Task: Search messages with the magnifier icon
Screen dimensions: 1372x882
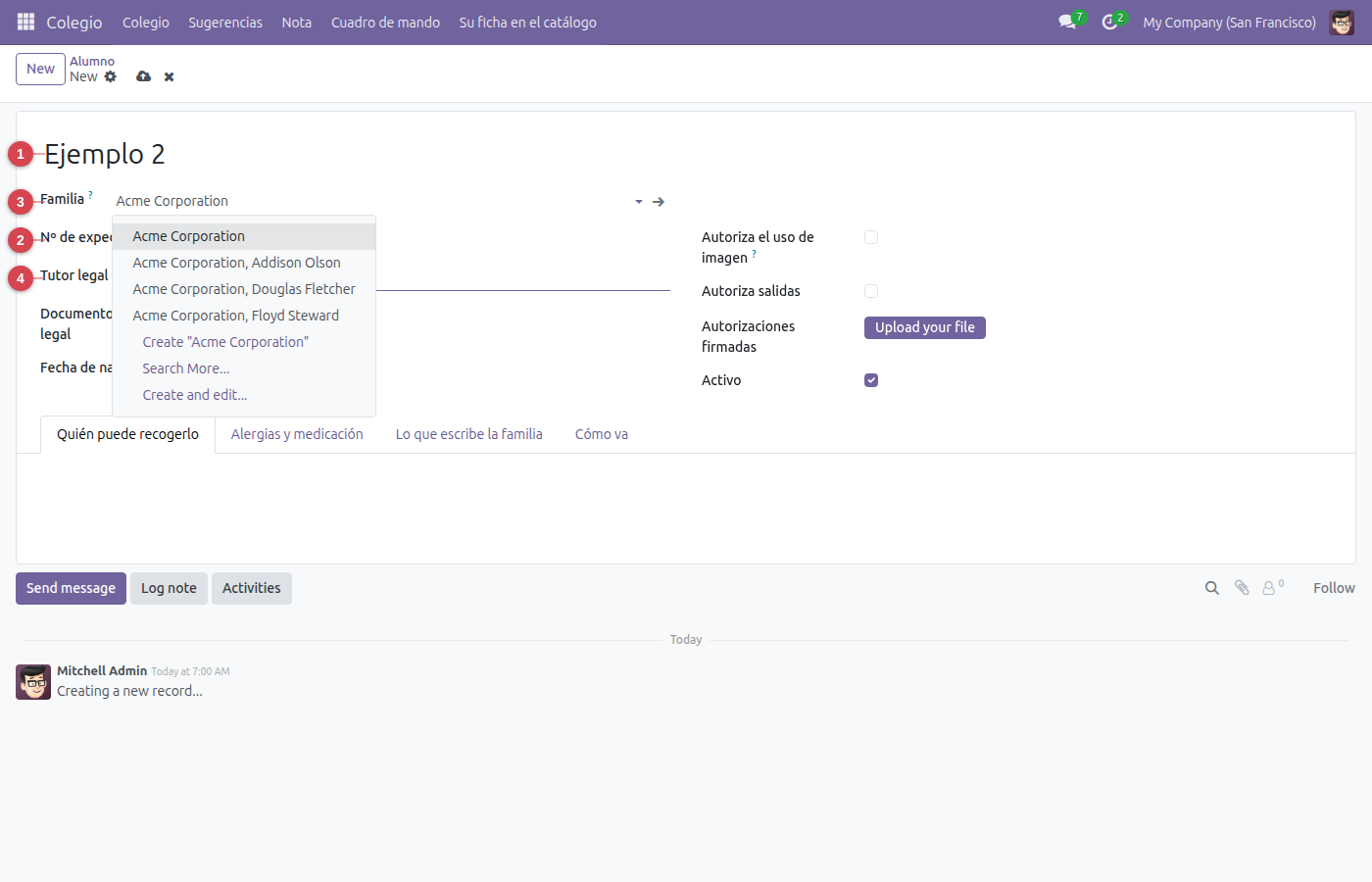Action: 1212,588
